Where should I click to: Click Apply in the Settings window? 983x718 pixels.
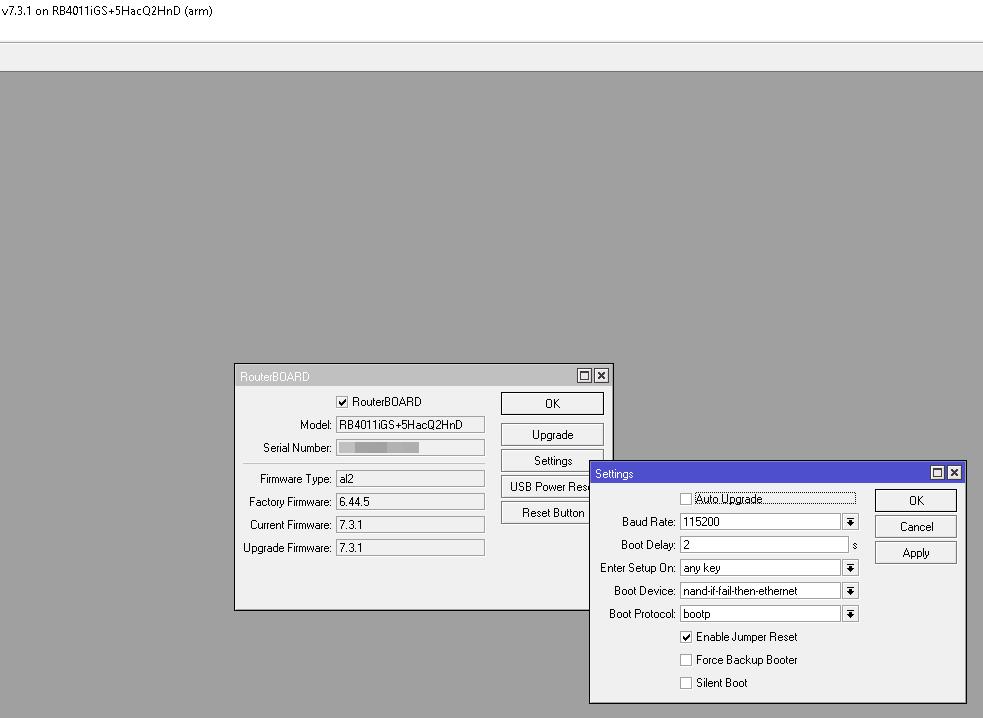(916, 553)
